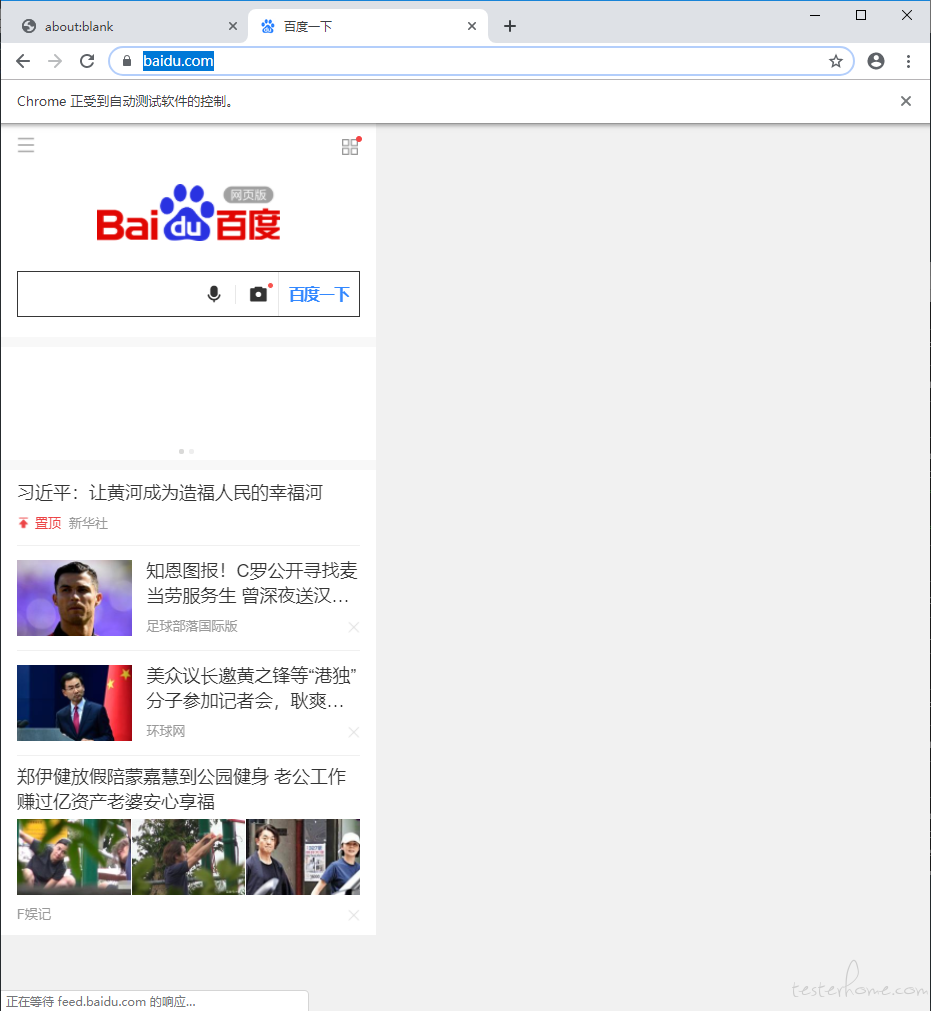The width and height of the screenshot is (931, 1011).
Task: Open image search camera icon
Action: tap(259, 294)
